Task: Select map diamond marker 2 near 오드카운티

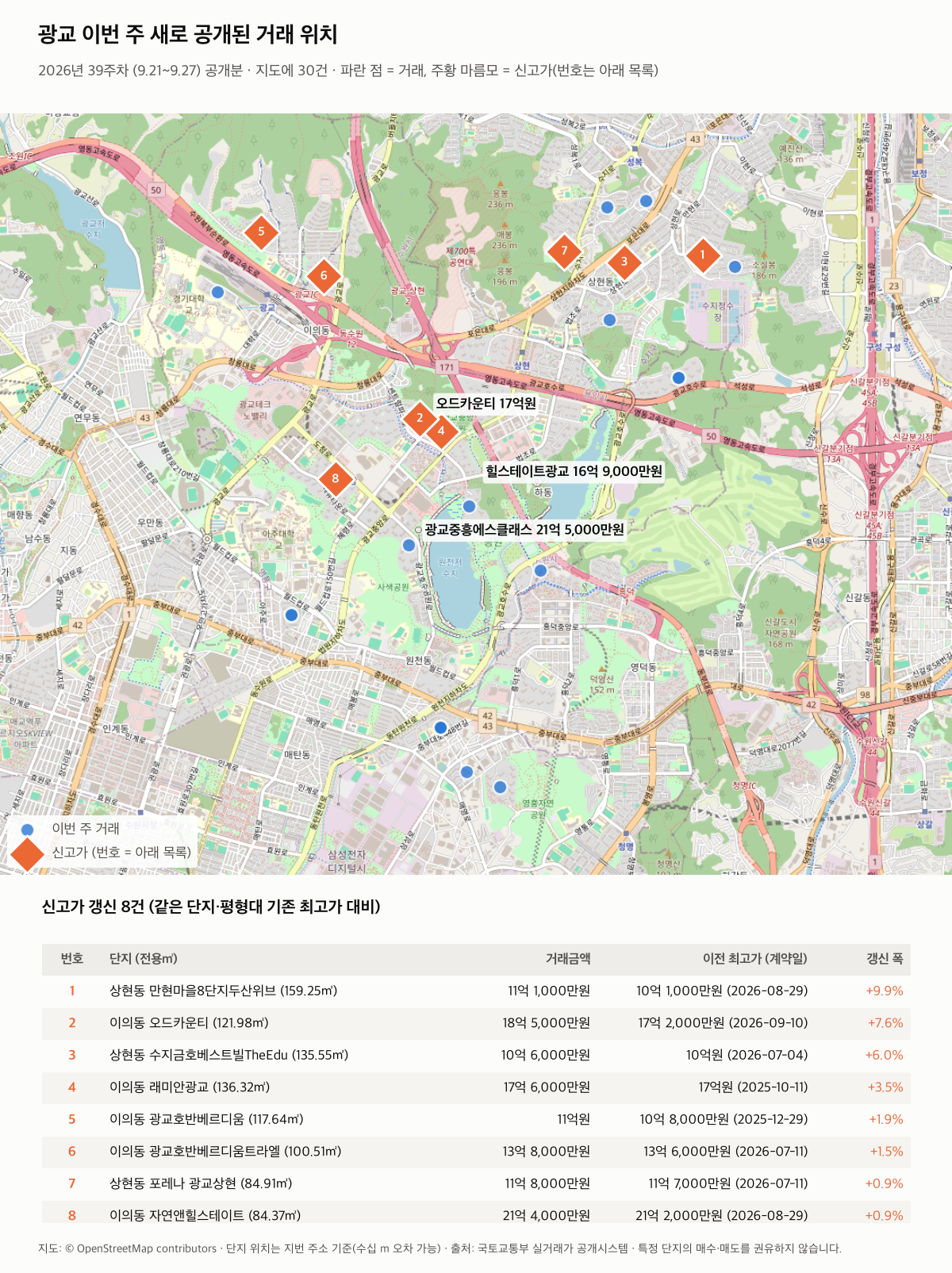Action: 420,418
